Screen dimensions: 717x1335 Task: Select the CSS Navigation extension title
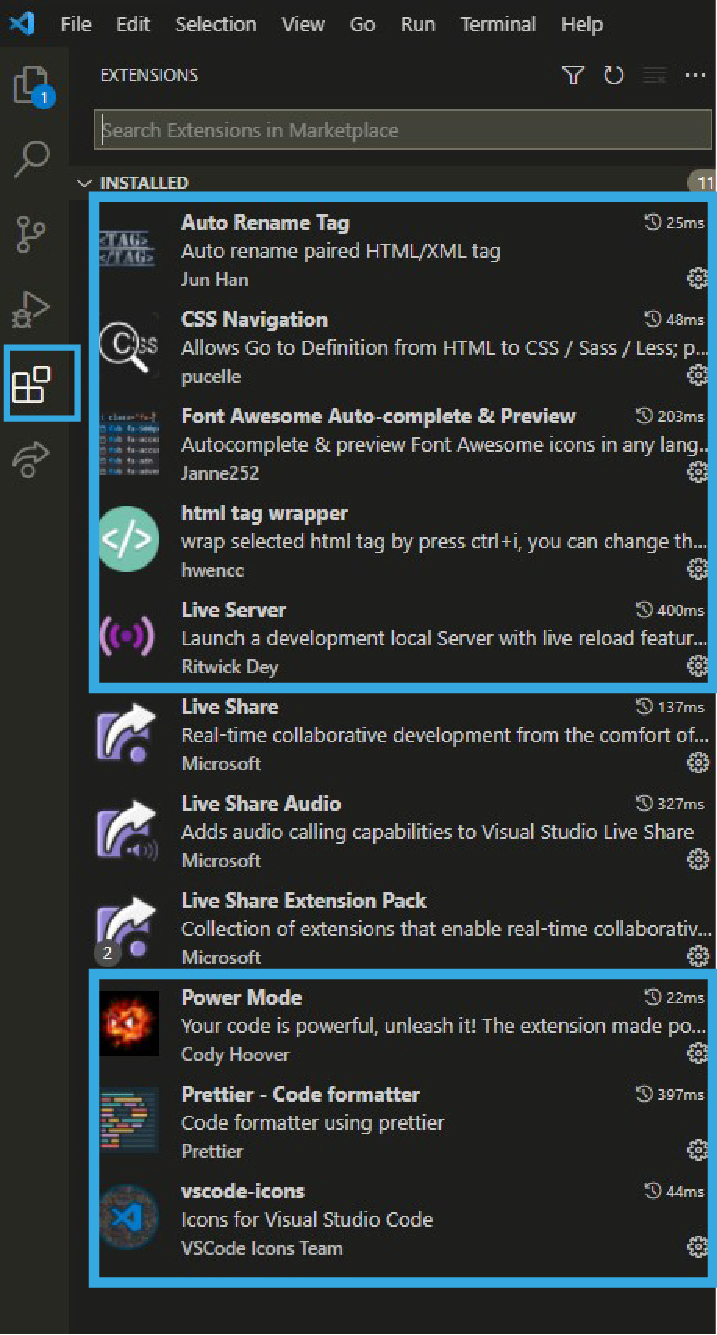[x=254, y=319]
